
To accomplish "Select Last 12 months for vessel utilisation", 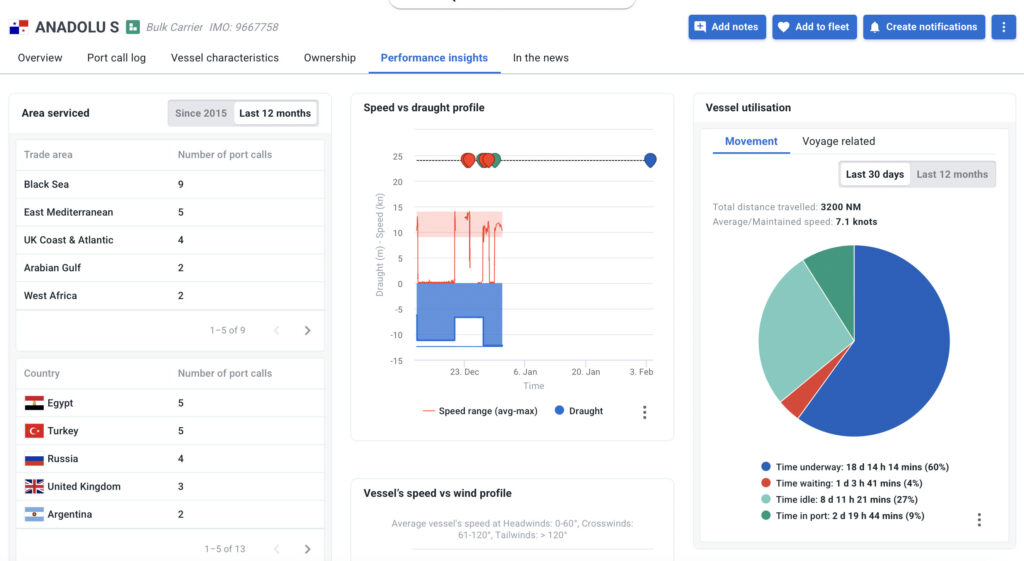I will (x=952, y=174).
